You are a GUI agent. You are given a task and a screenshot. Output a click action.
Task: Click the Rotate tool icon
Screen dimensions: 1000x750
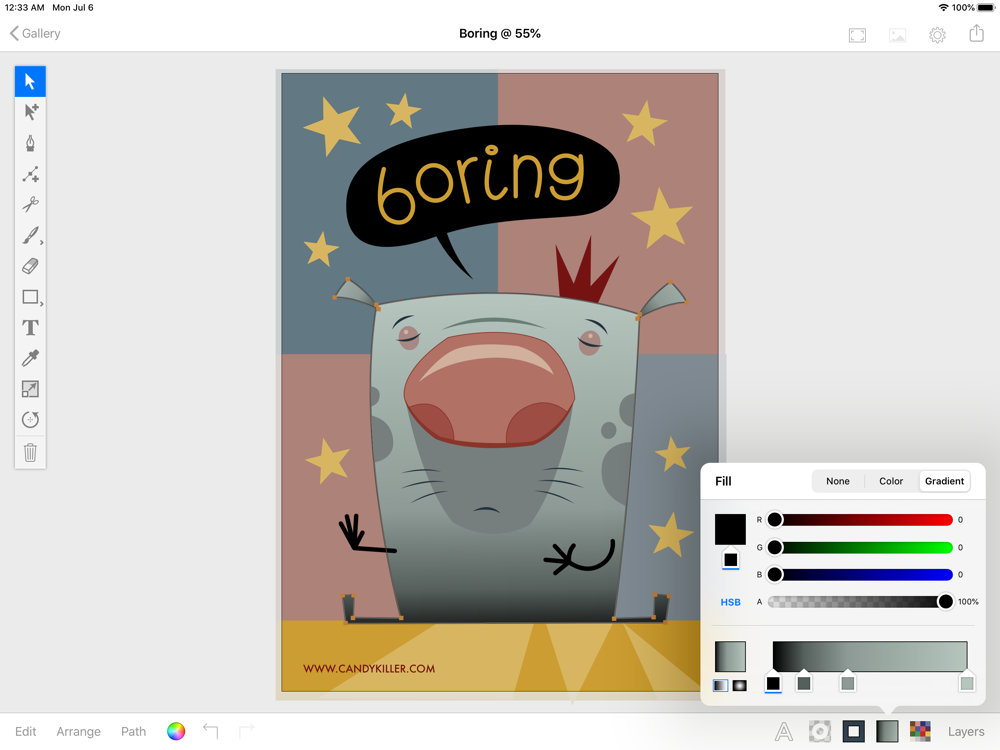coord(30,420)
